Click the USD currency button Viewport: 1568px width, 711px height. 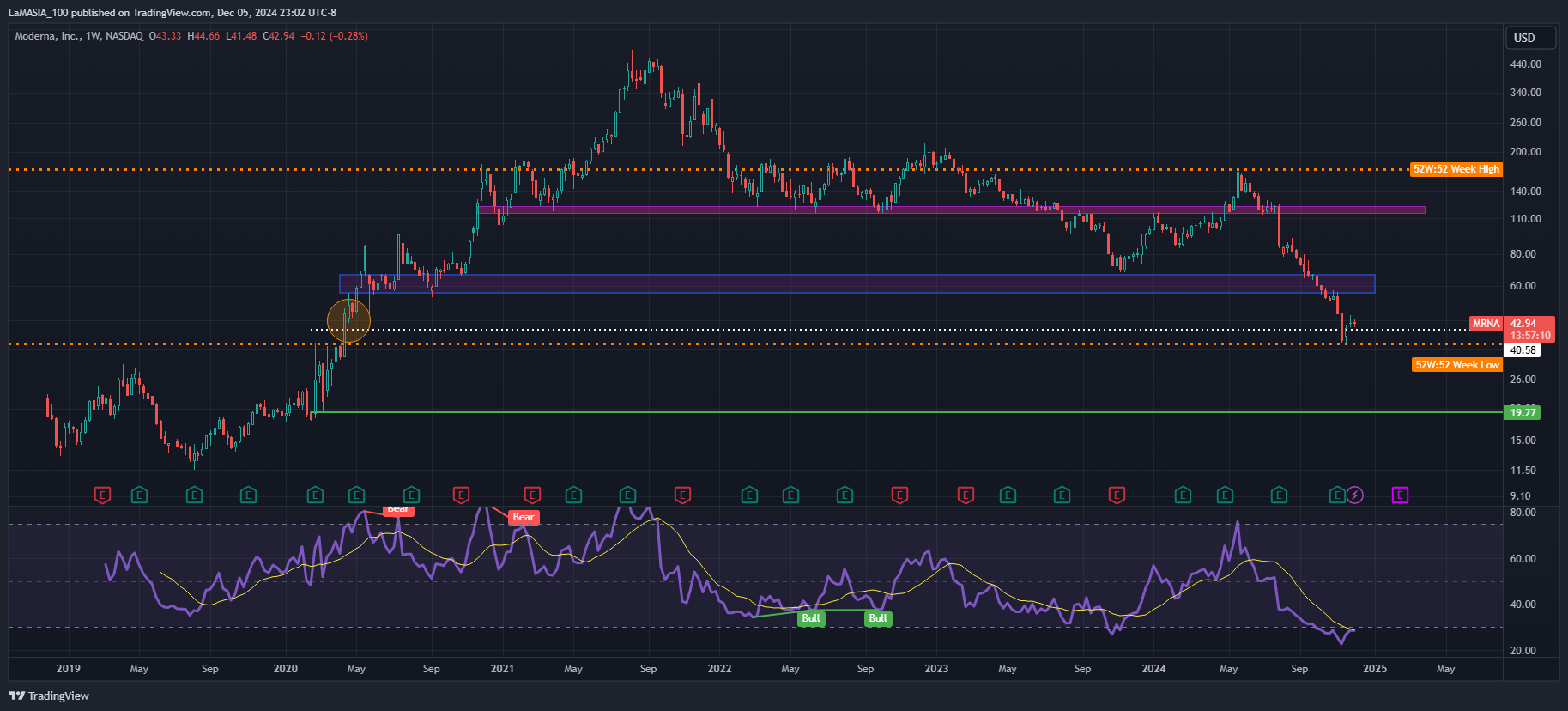1530,38
